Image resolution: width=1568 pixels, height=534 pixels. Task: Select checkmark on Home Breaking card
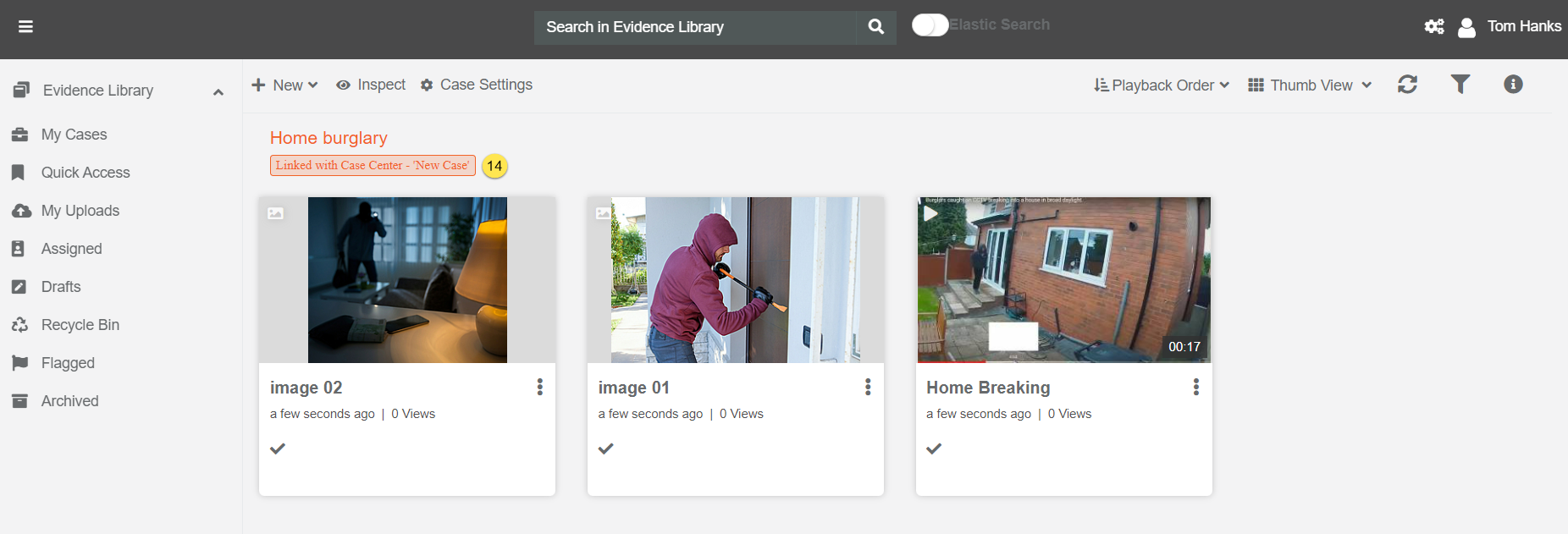point(934,449)
